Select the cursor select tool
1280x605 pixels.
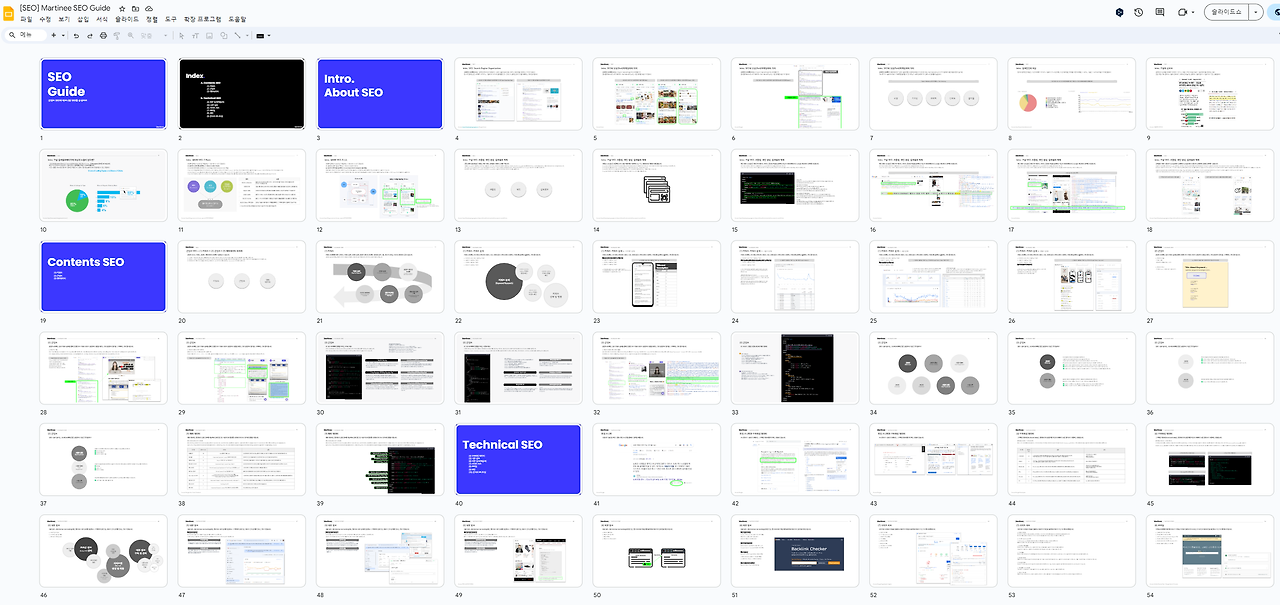(x=181, y=35)
